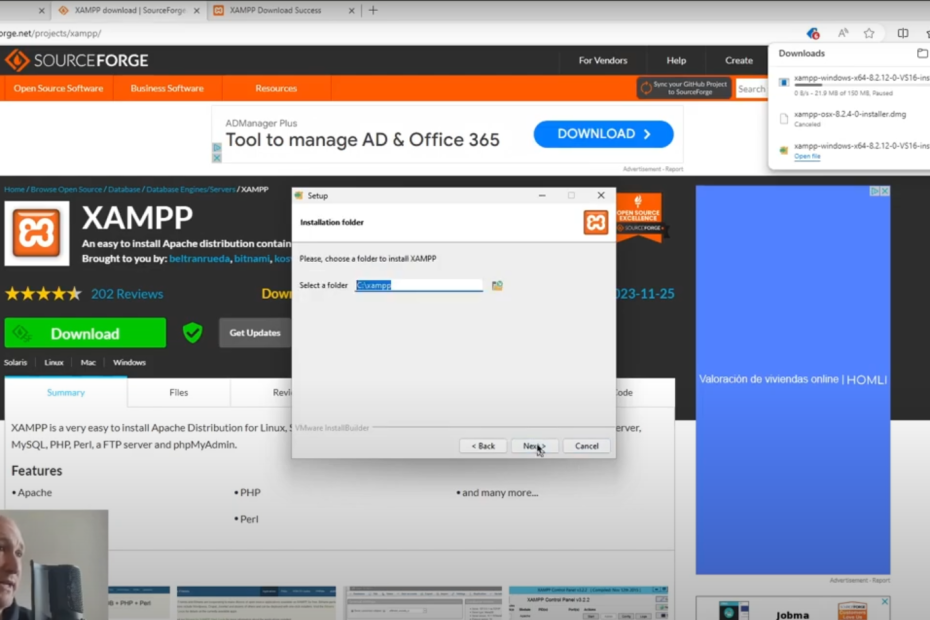Click the green Download button
Image resolution: width=930 pixels, height=620 pixels.
(85, 333)
